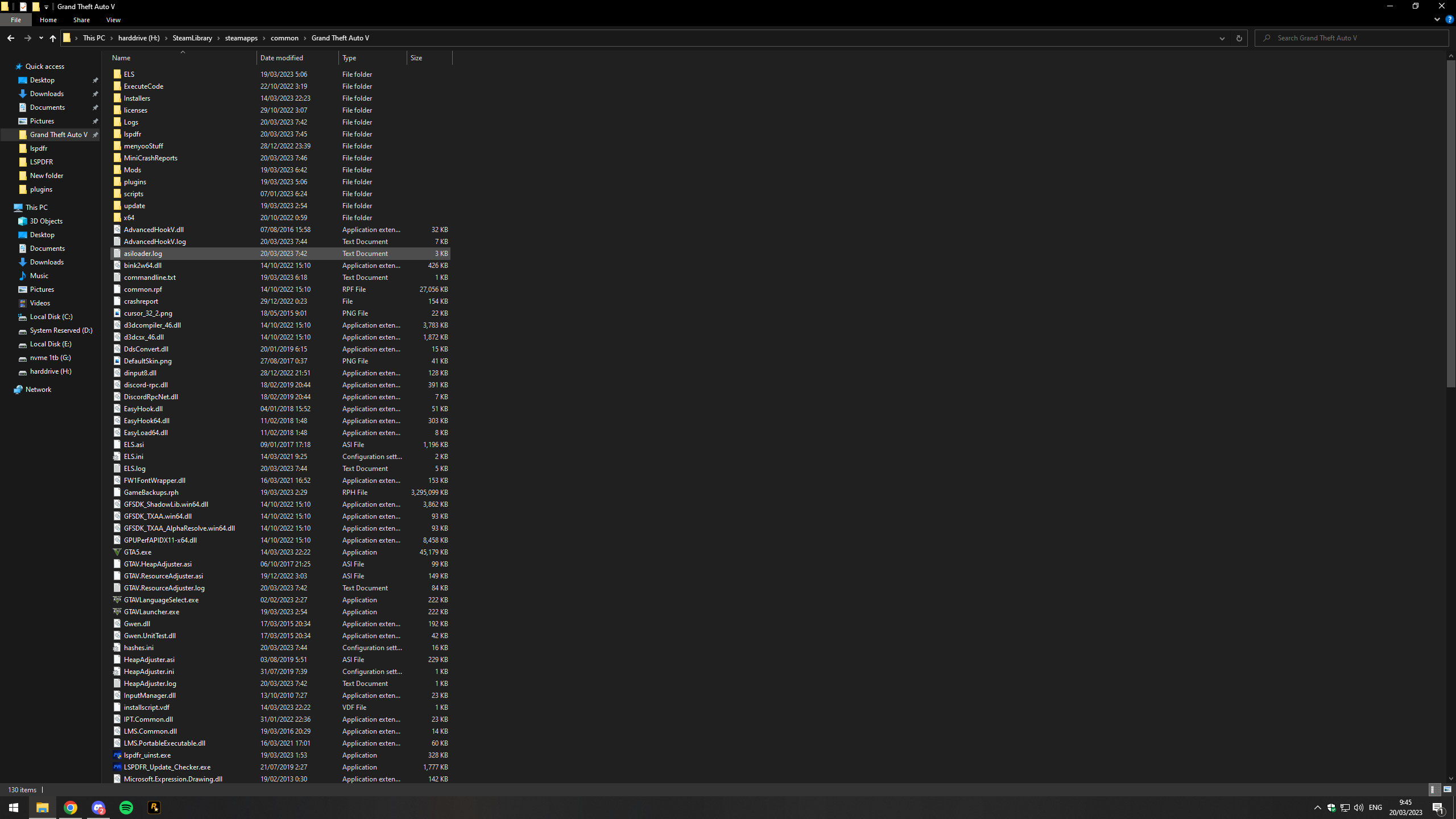The width and height of the screenshot is (1456, 819).
Task: Switch to details view in status bar
Action: [1434, 789]
